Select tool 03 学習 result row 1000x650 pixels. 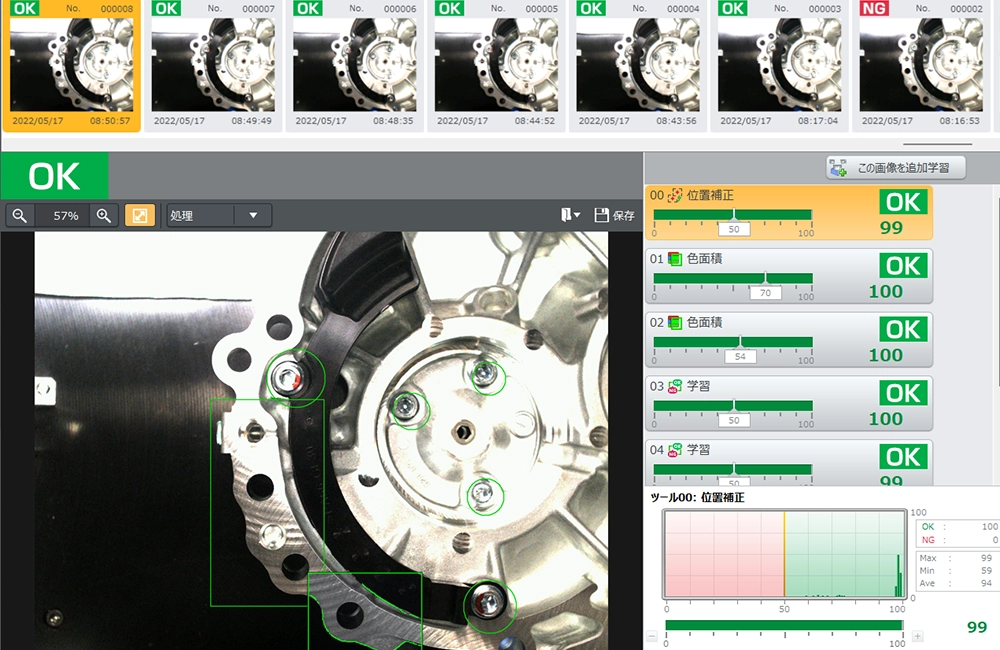click(789, 404)
